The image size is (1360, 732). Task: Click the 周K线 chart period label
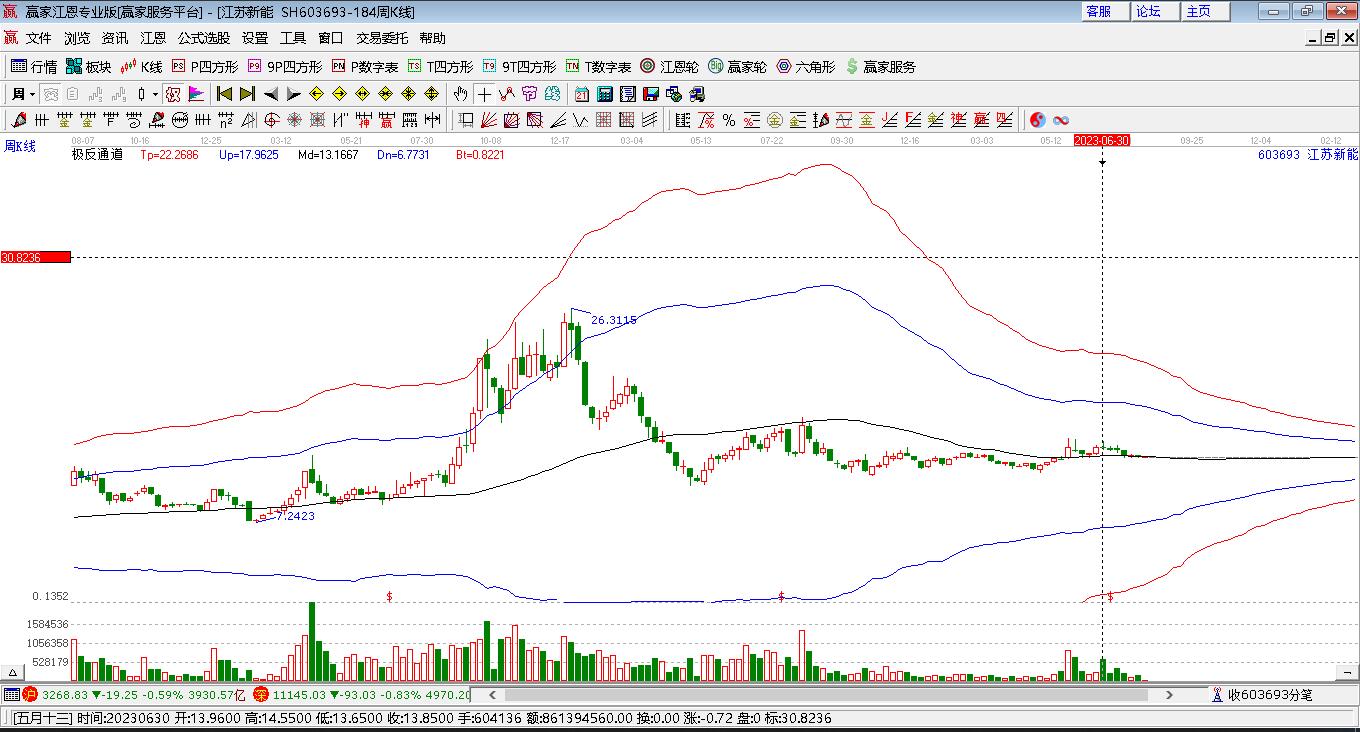pos(20,146)
